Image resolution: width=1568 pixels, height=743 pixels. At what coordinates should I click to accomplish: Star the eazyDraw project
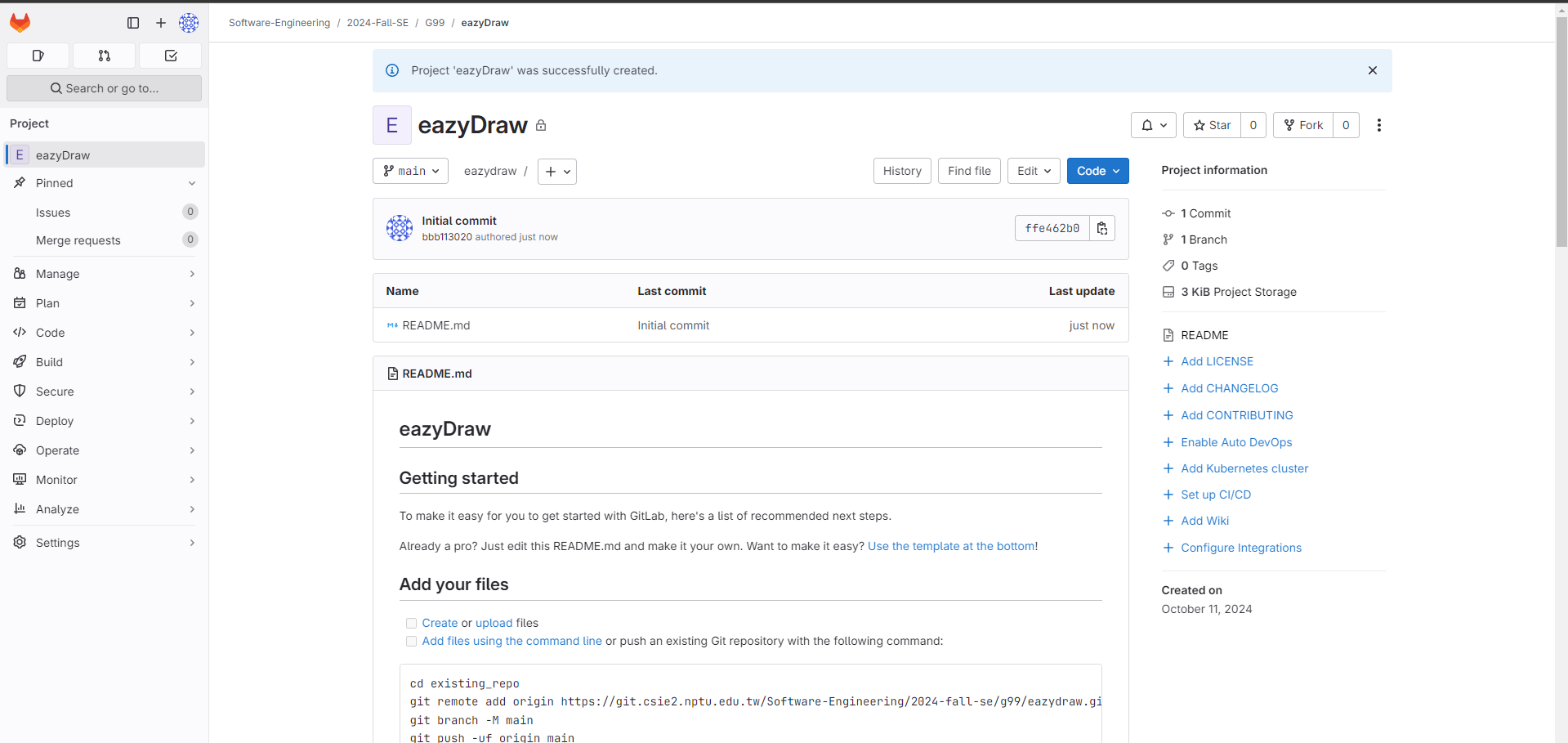point(1212,125)
